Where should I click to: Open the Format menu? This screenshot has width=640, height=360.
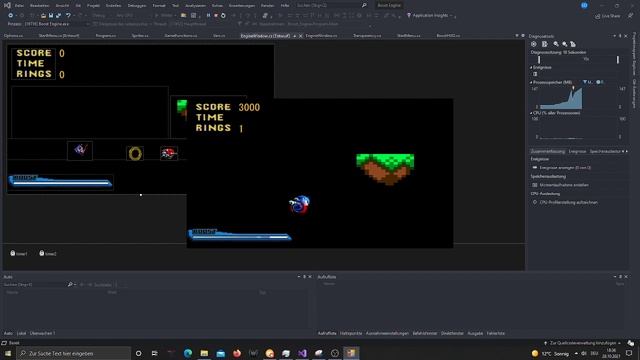click(159, 6)
